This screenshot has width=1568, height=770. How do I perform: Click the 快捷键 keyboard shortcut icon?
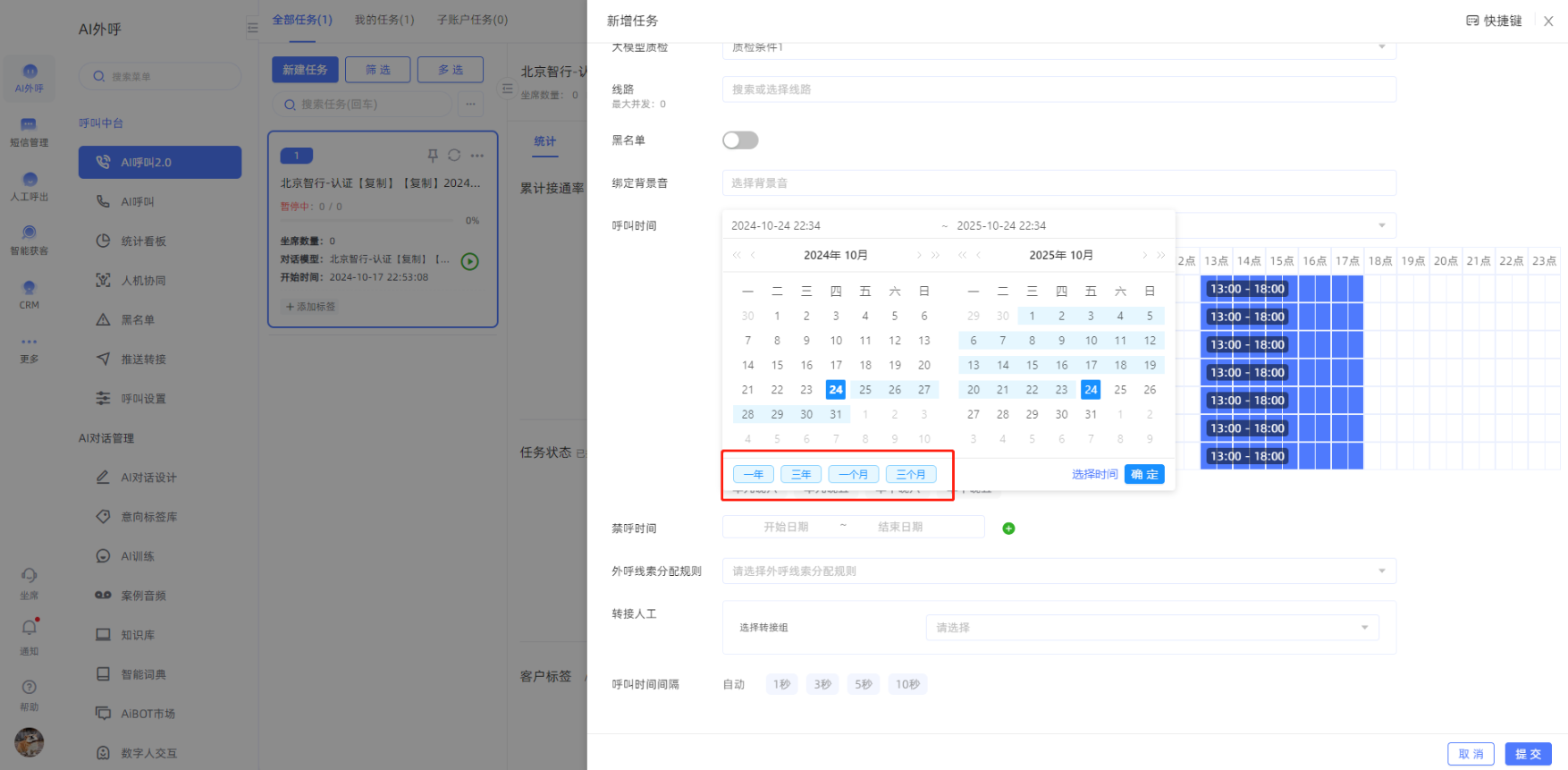click(1472, 21)
